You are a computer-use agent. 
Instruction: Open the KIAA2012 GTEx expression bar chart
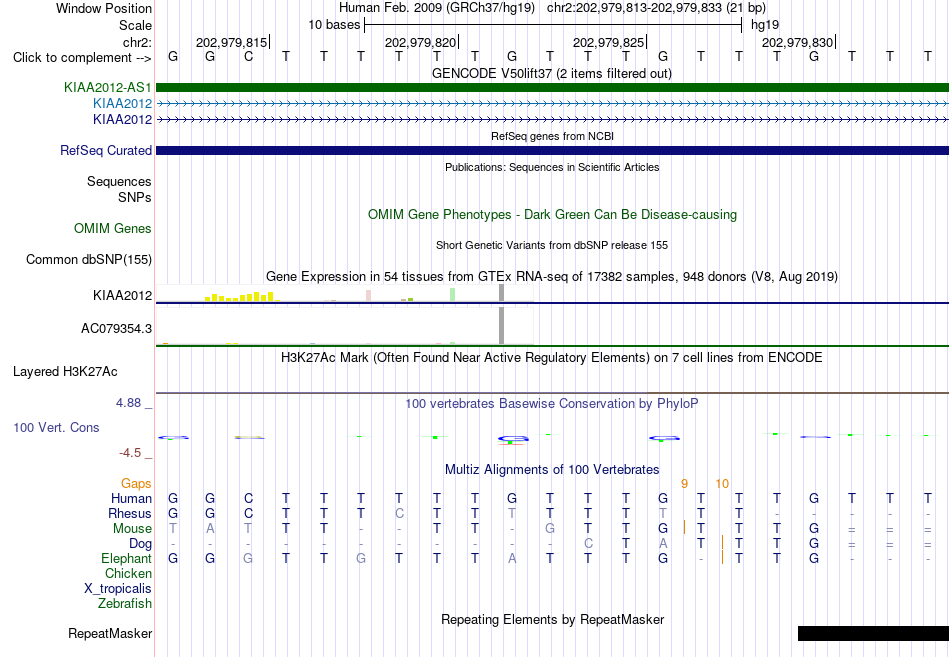click(345, 293)
